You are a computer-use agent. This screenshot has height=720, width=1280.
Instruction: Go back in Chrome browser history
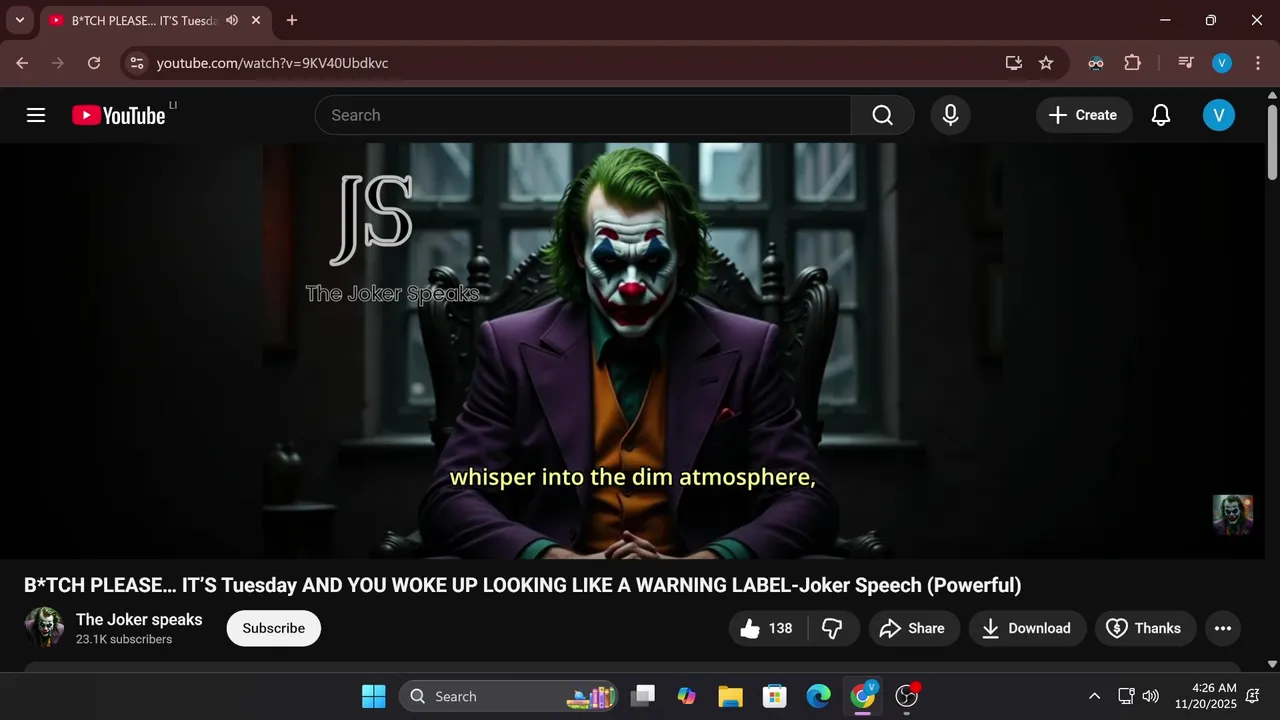pos(22,63)
